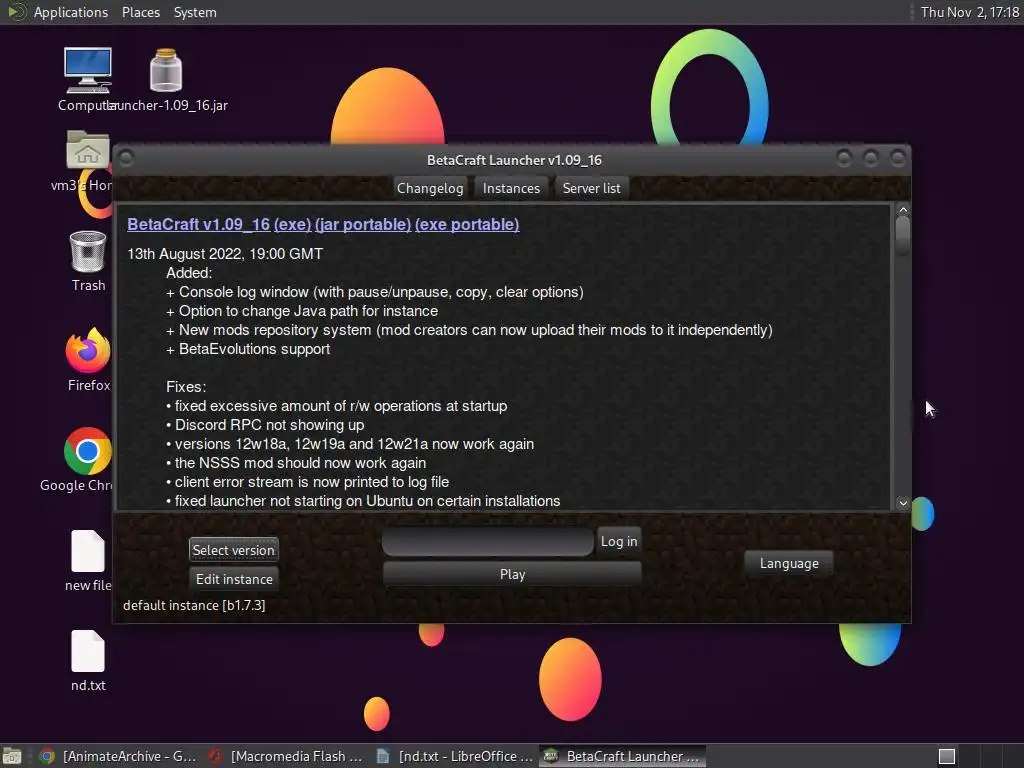Image resolution: width=1024 pixels, height=768 pixels.
Task: Click the clock showing Thu Nov 2, 17:18
Action: [x=970, y=12]
